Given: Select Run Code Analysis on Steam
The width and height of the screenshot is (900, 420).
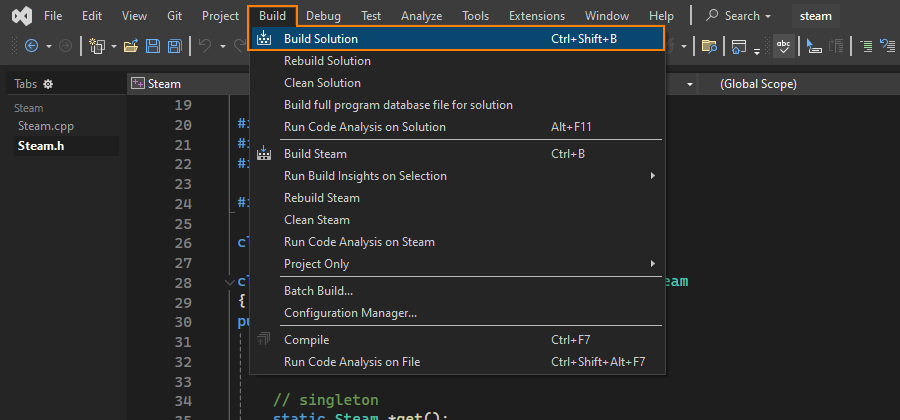Looking at the screenshot, I should click(x=457, y=242).
